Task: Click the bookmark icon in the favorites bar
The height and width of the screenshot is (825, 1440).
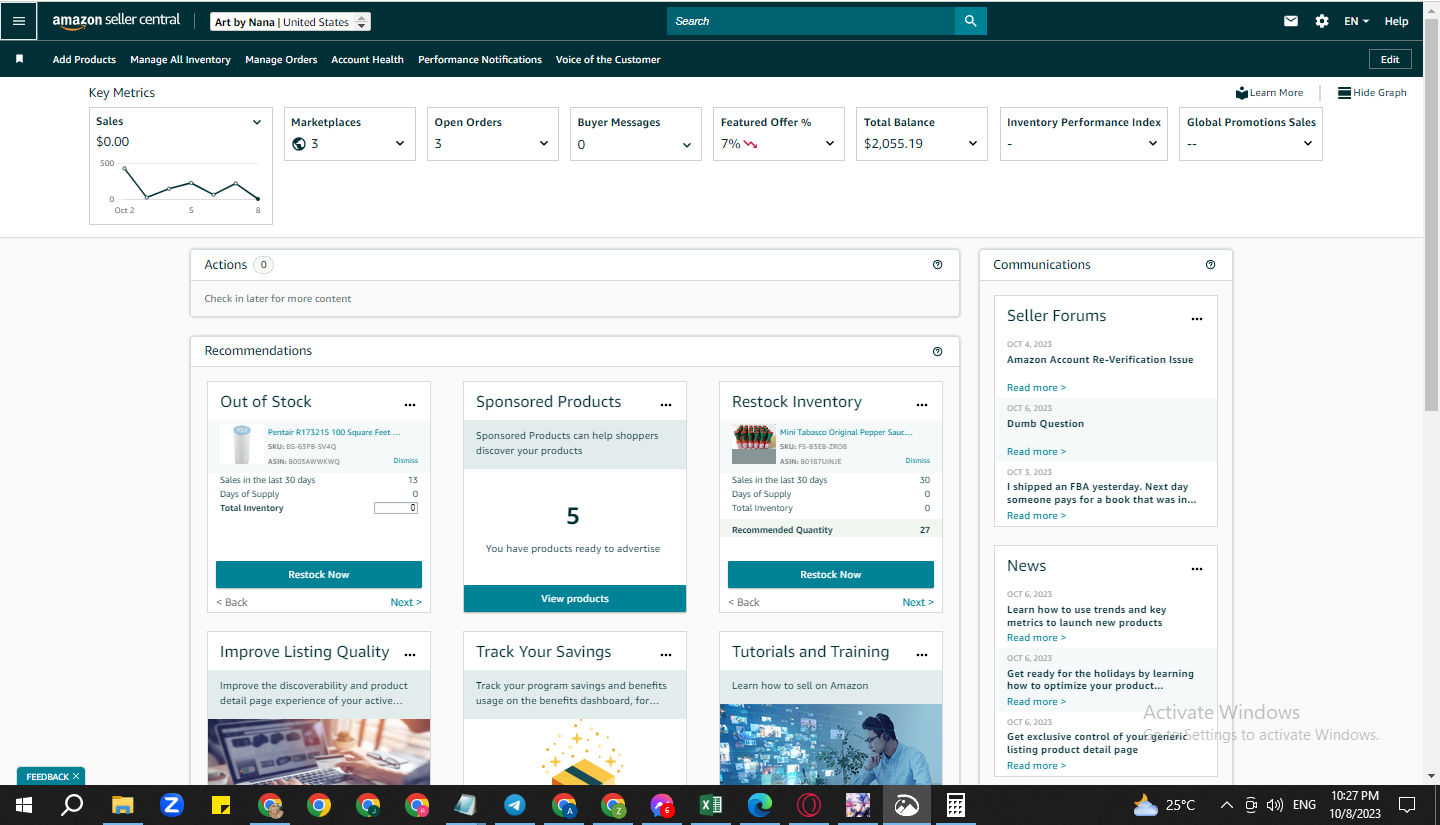Action: coord(19,59)
